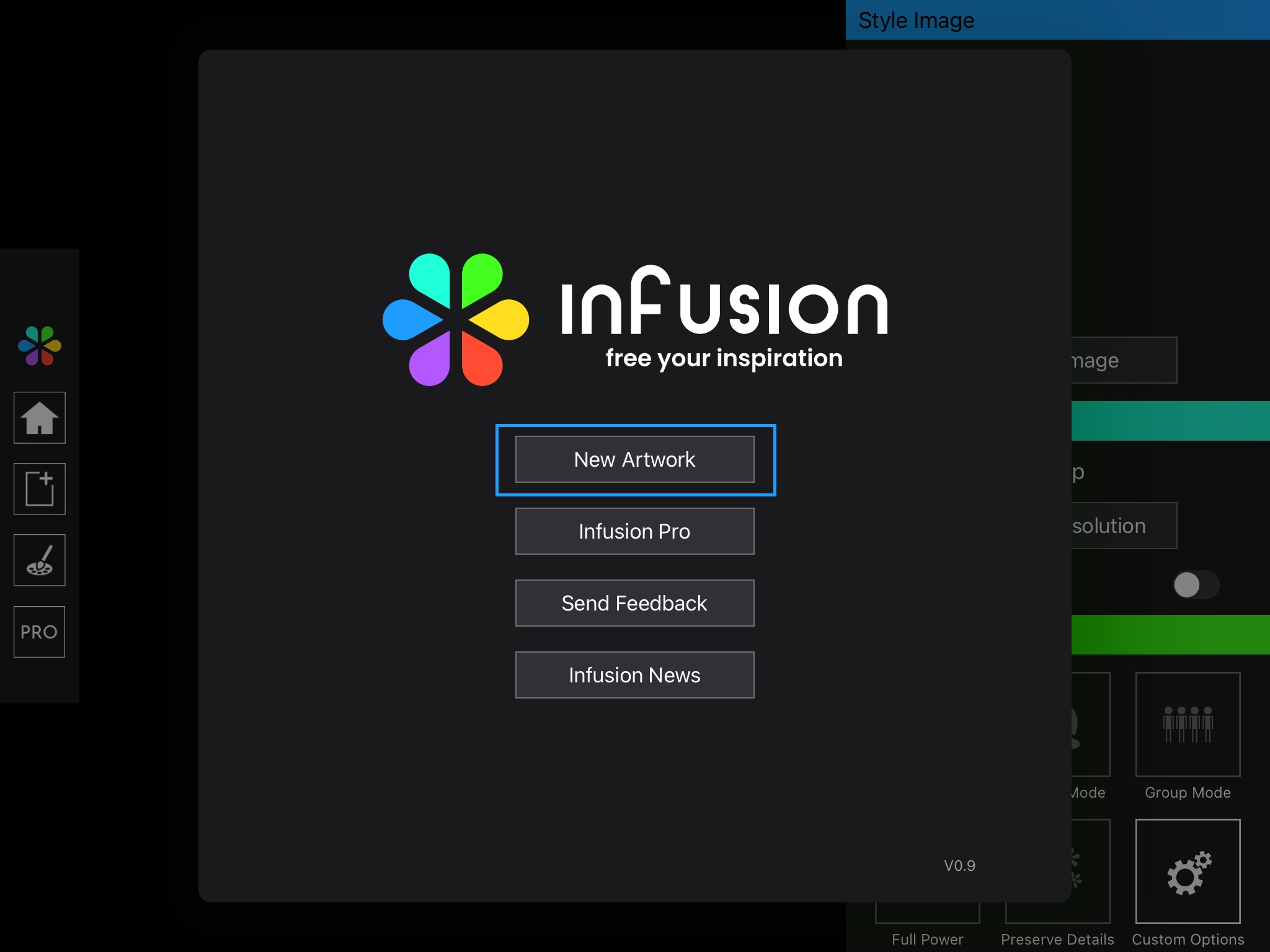1270x952 pixels.
Task: Click the large Infusion logo in dialog
Action: point(635,319)
